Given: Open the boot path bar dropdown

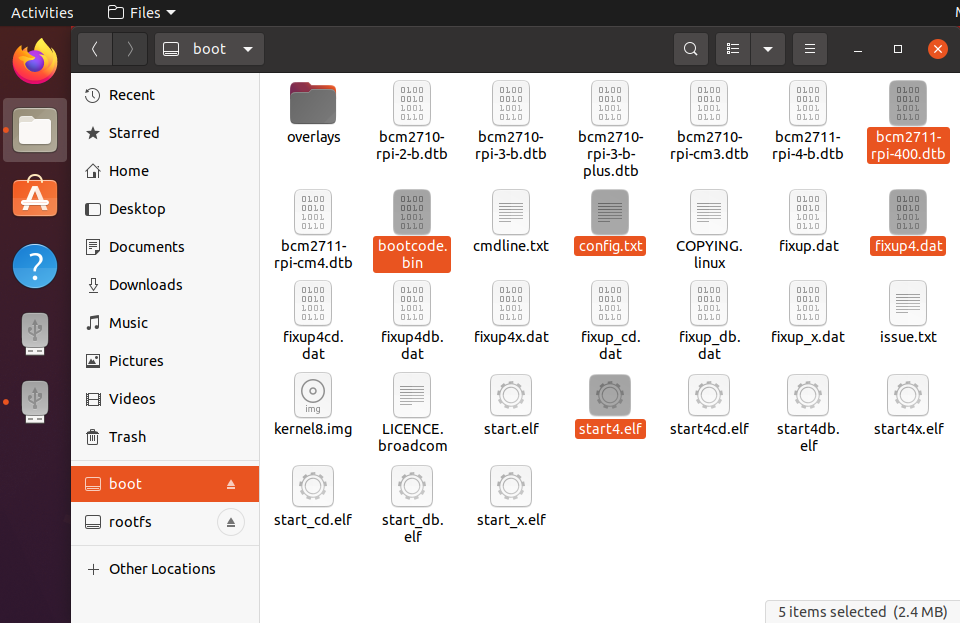Looking at the screenshot, I should coord(209,49).
